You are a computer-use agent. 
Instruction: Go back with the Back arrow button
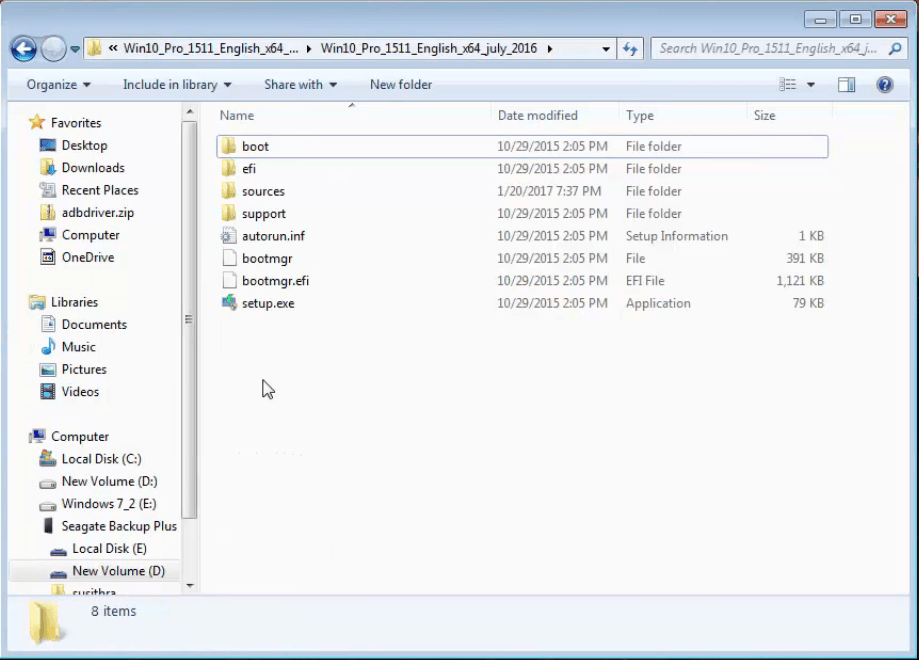point(23,49)
